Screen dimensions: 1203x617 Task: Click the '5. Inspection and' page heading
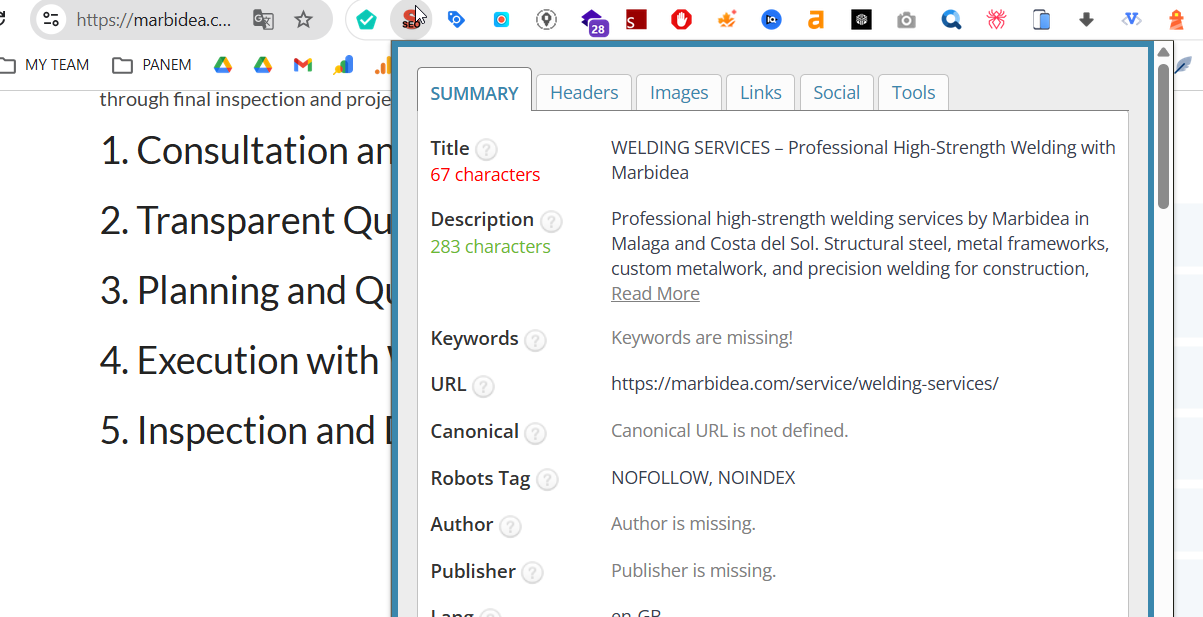(245, 431)
